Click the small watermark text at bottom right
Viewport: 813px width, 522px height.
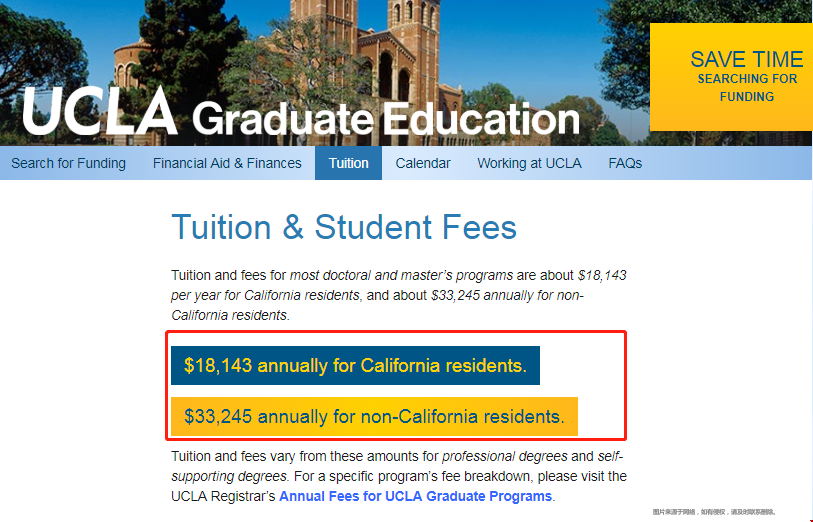coord(714,511)
